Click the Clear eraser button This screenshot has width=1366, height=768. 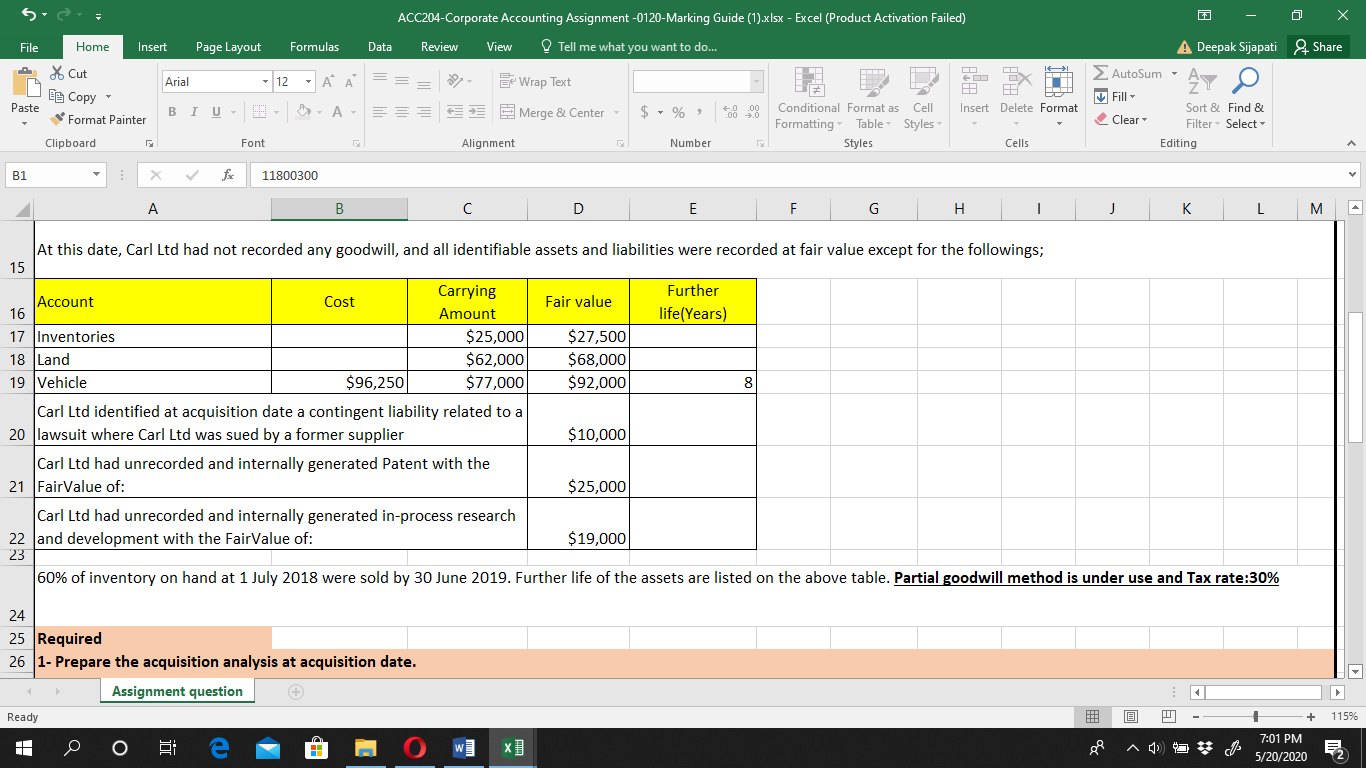1122,119
